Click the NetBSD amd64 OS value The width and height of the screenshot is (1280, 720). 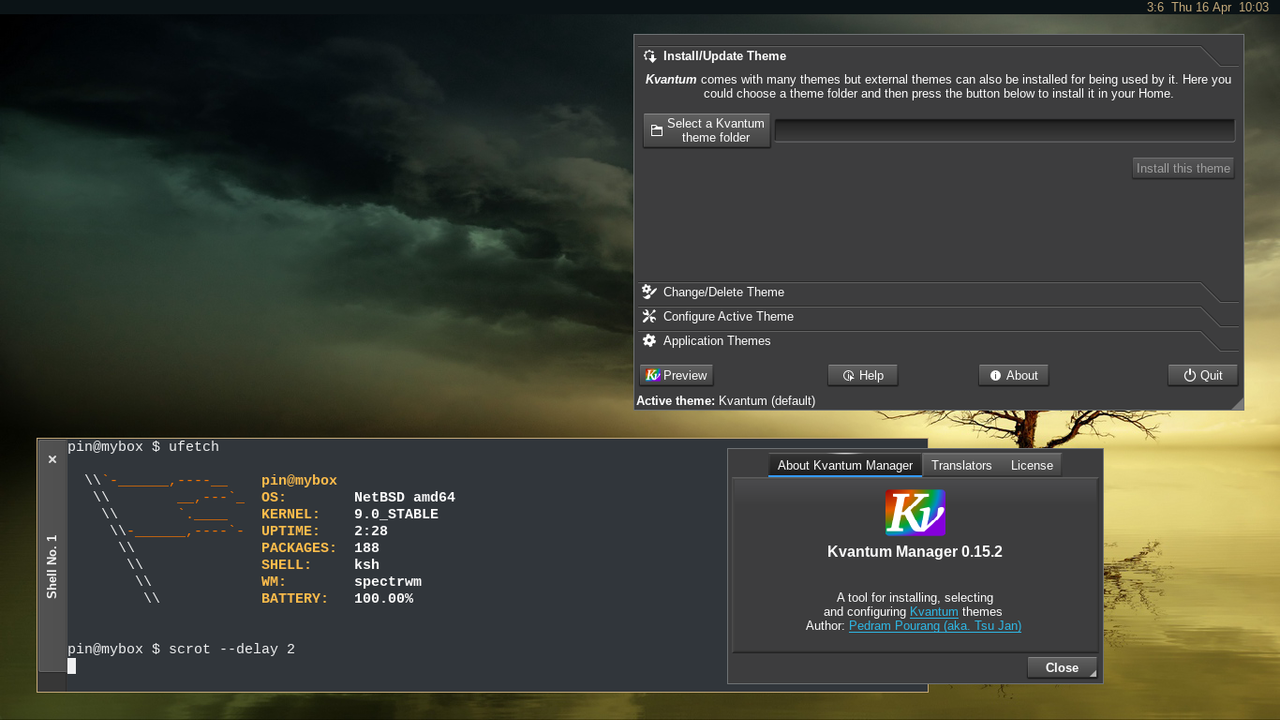click(405, 497)
